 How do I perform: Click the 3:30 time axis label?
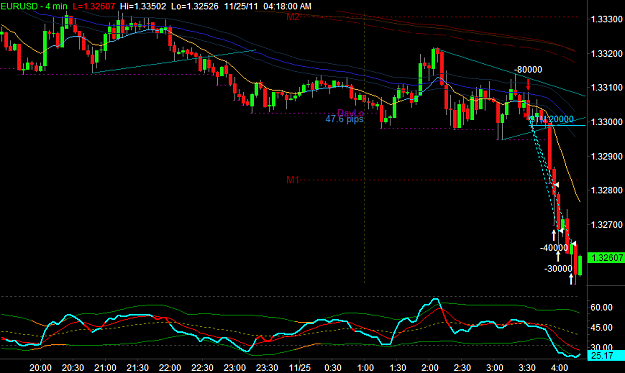tap(527, 368)
